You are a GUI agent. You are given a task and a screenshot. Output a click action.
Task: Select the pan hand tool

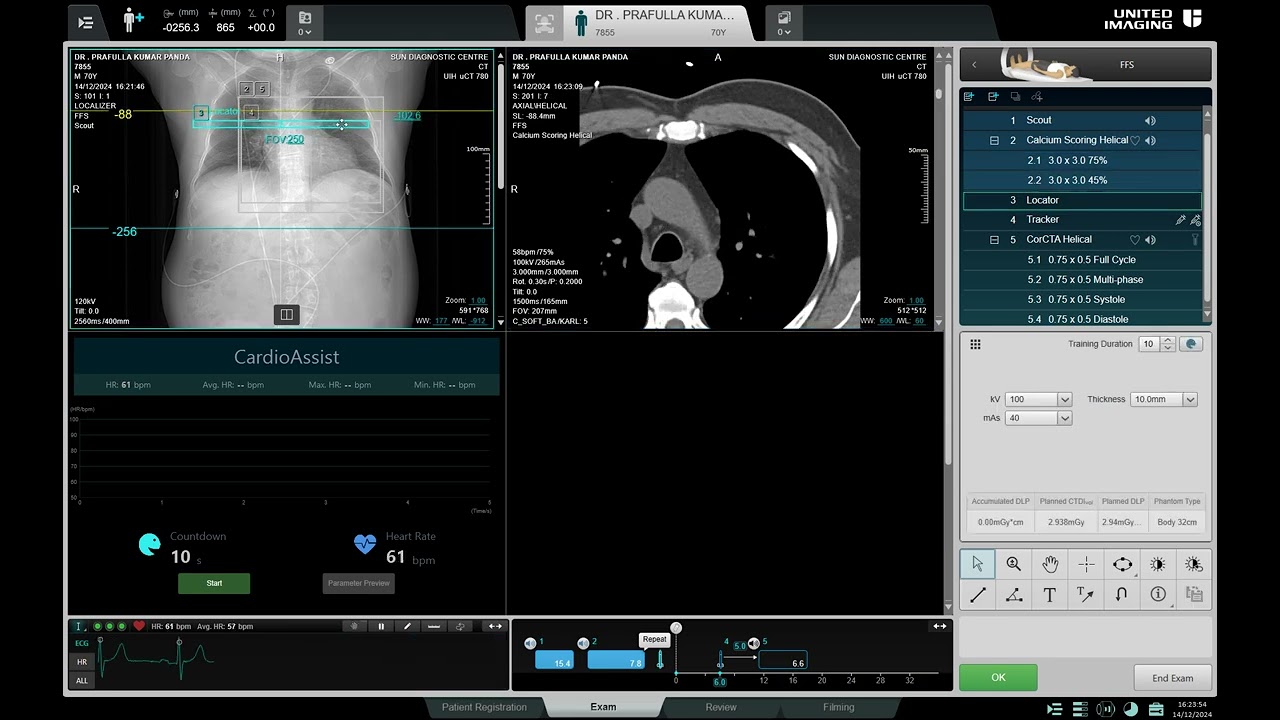pos(1050,564)
